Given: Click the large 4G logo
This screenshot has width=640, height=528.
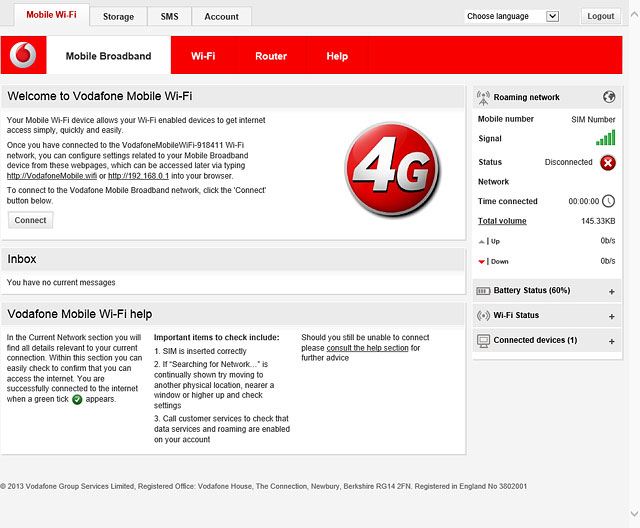Looking at the screenshot, I should [392, 169].
